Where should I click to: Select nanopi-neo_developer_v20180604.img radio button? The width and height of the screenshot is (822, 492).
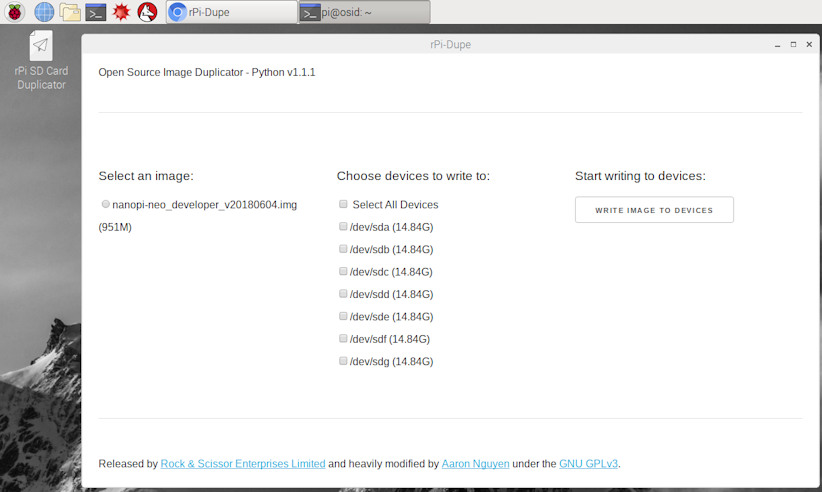coord(105,204)
